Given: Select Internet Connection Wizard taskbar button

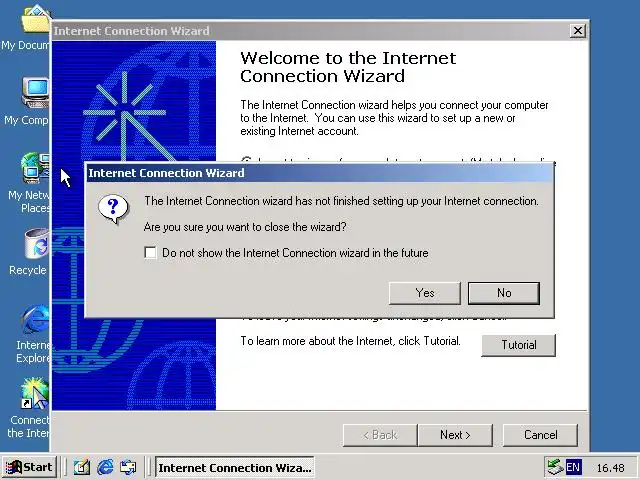Looking at the screenshot, I should pos(235,467).
